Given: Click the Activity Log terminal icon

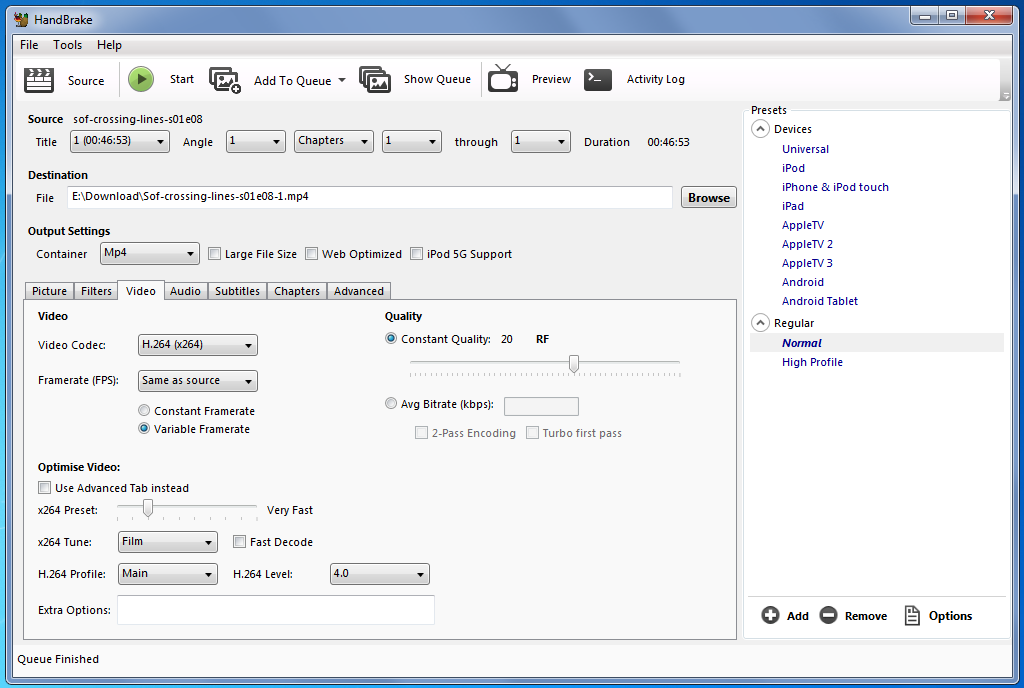Looking at the screenshot, I should (598, 79).
